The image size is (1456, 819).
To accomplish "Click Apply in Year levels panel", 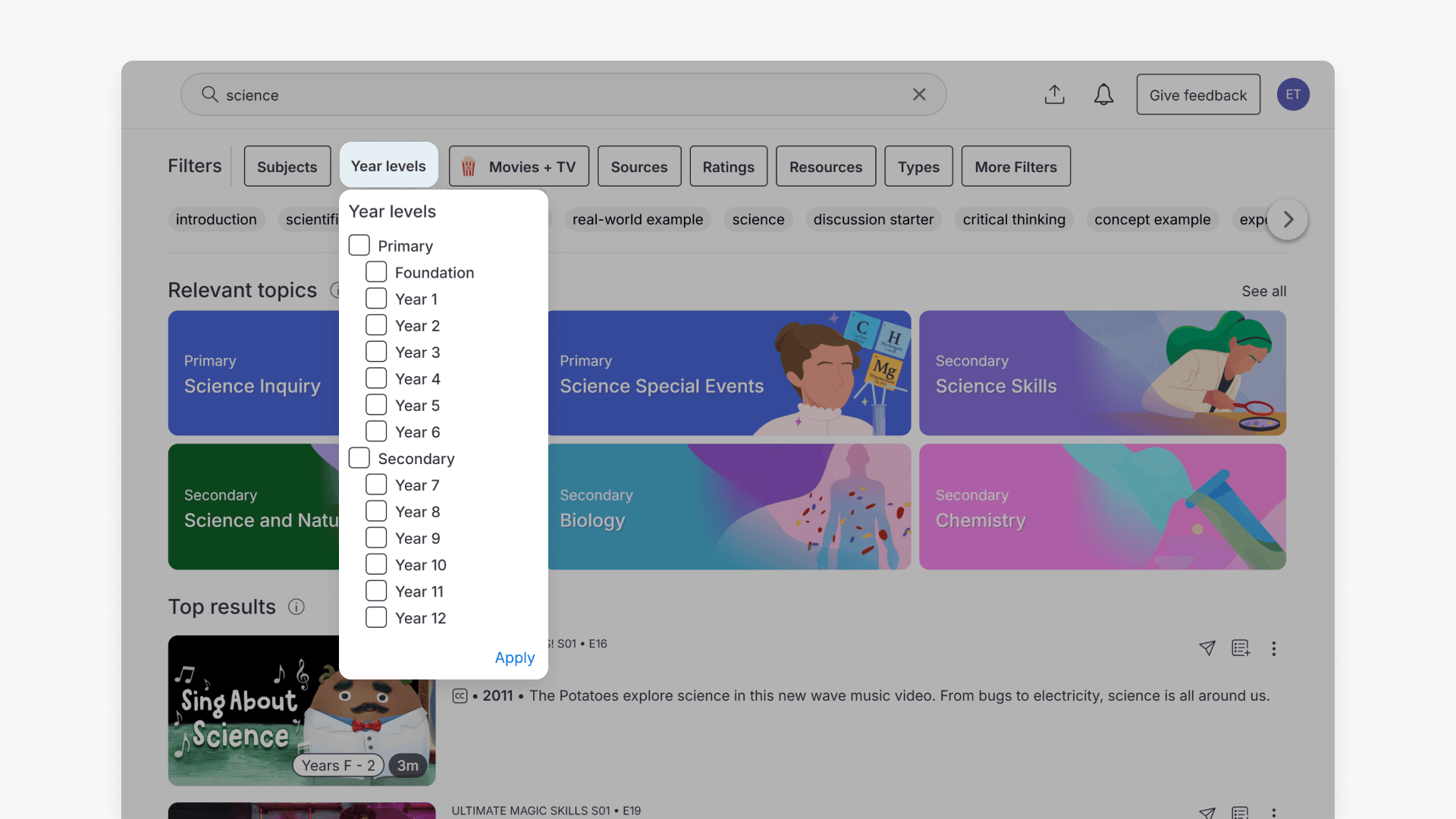I will 514,657.
